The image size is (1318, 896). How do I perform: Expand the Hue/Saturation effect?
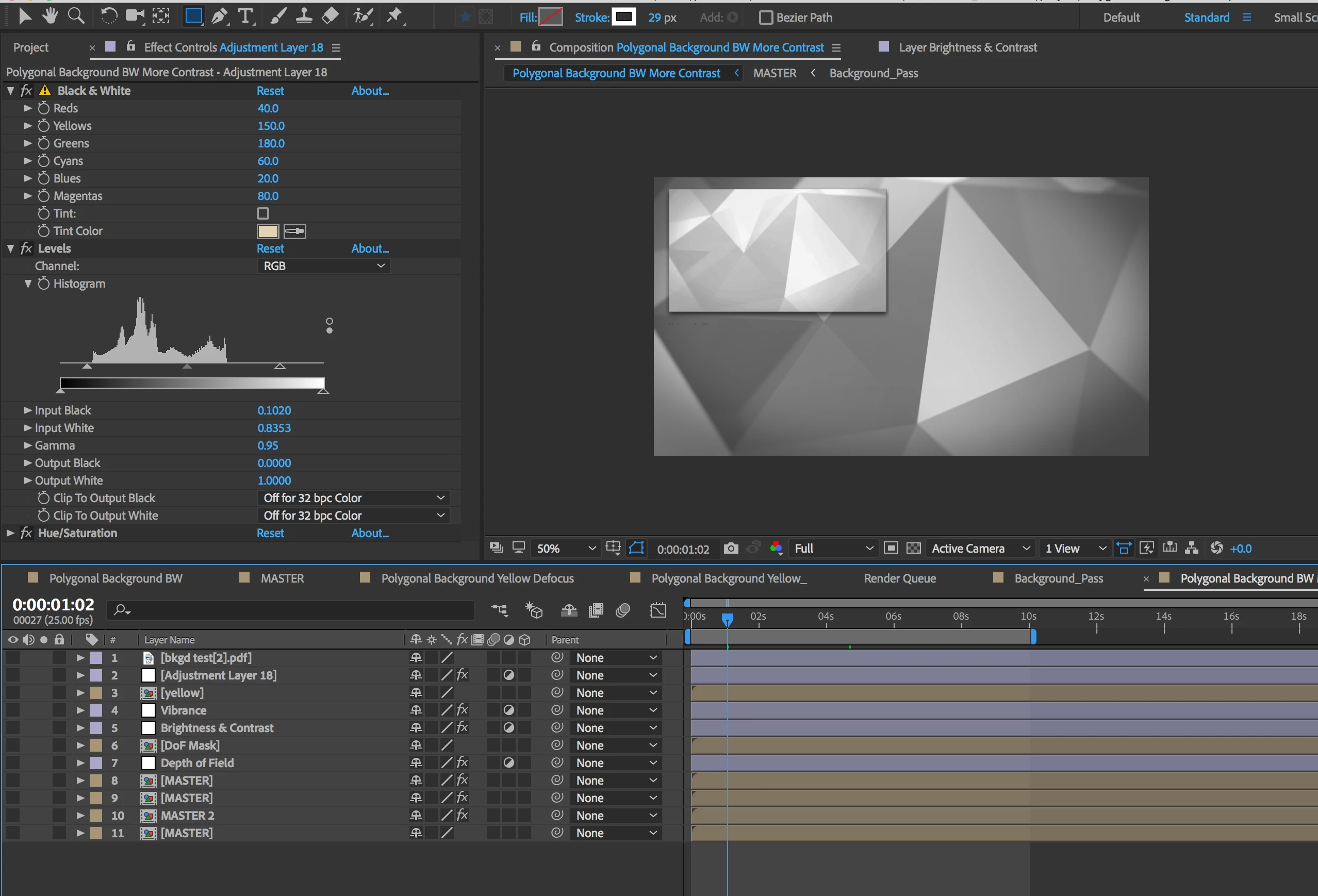10,533
